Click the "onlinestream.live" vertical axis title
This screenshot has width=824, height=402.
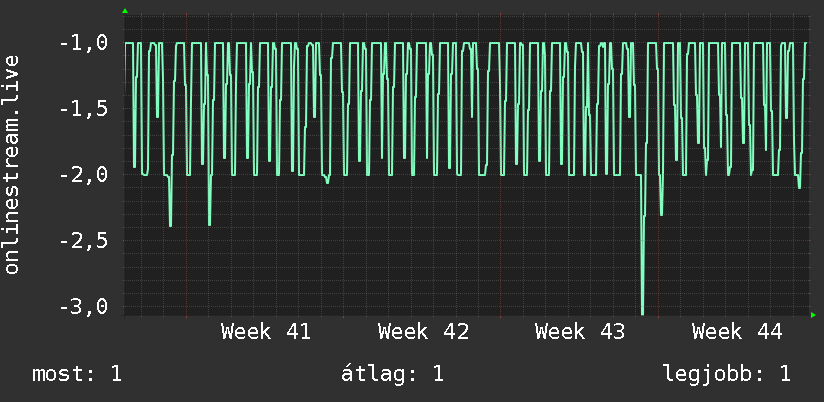(x=12, y=164)
